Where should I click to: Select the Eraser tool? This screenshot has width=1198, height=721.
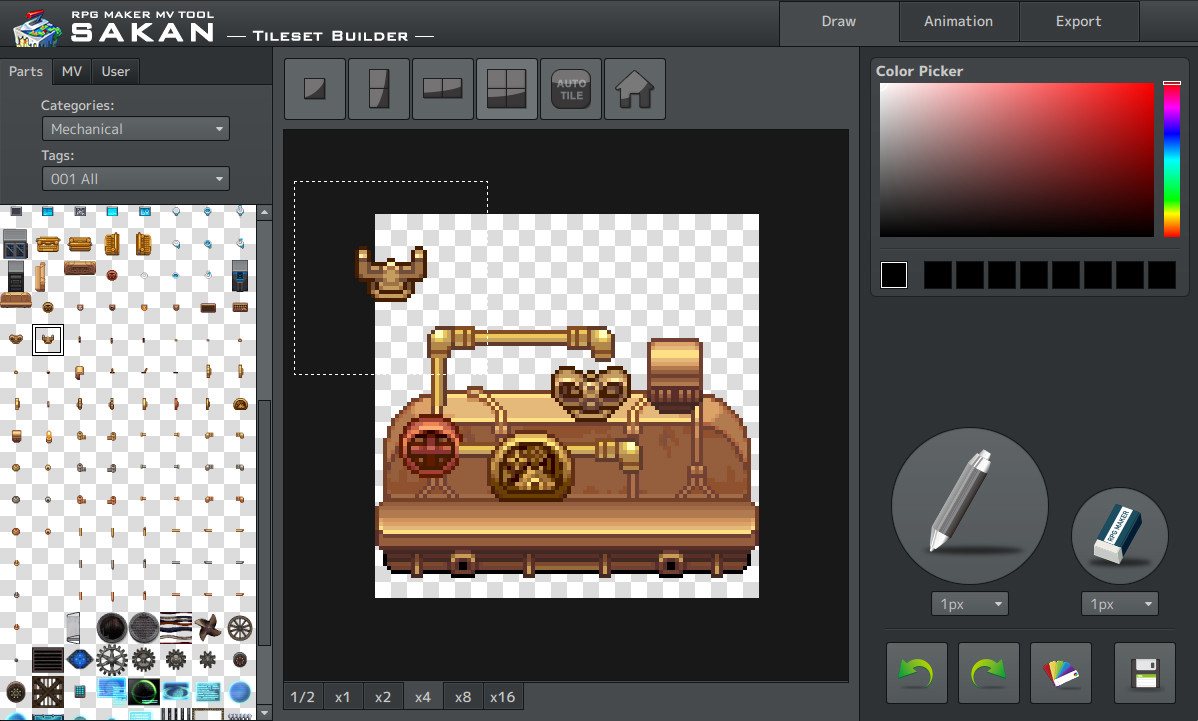point(1118,535)
